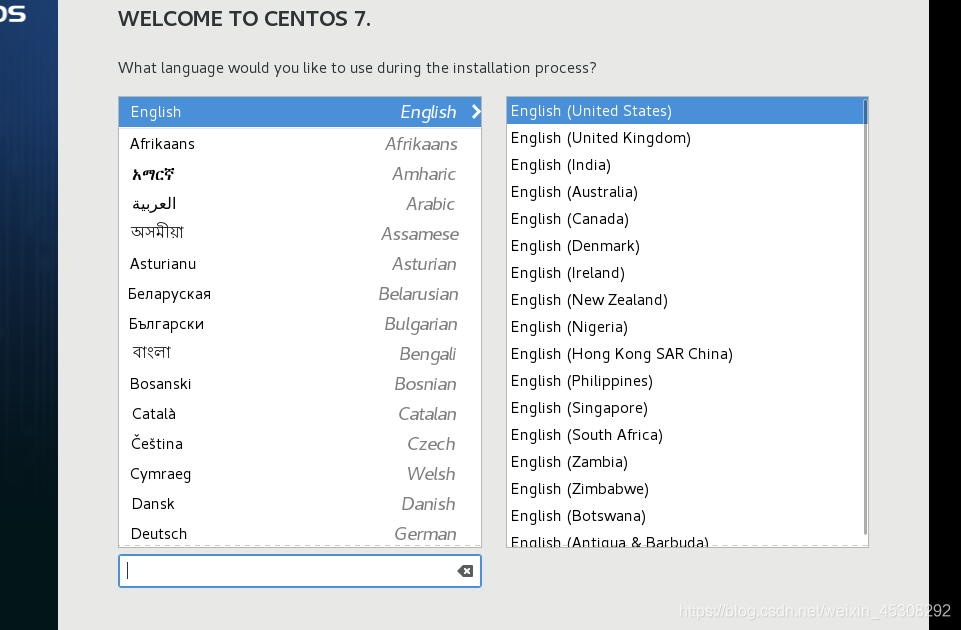Choose Dansk (Danish) language
961x630 pixels.
coord(300,504)
